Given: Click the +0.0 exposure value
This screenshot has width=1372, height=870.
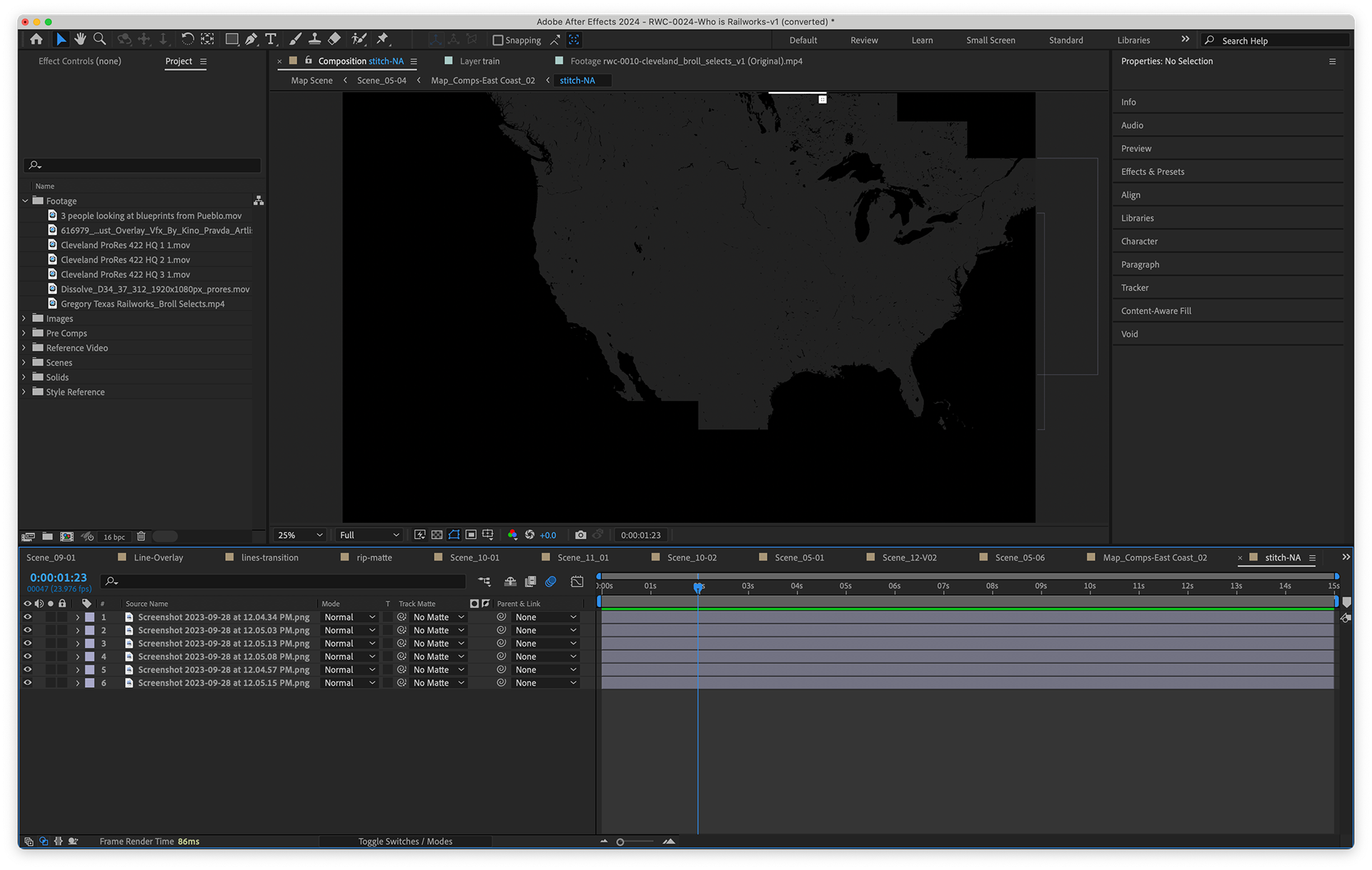Looking at the screenshot, I should coord(548,535).
